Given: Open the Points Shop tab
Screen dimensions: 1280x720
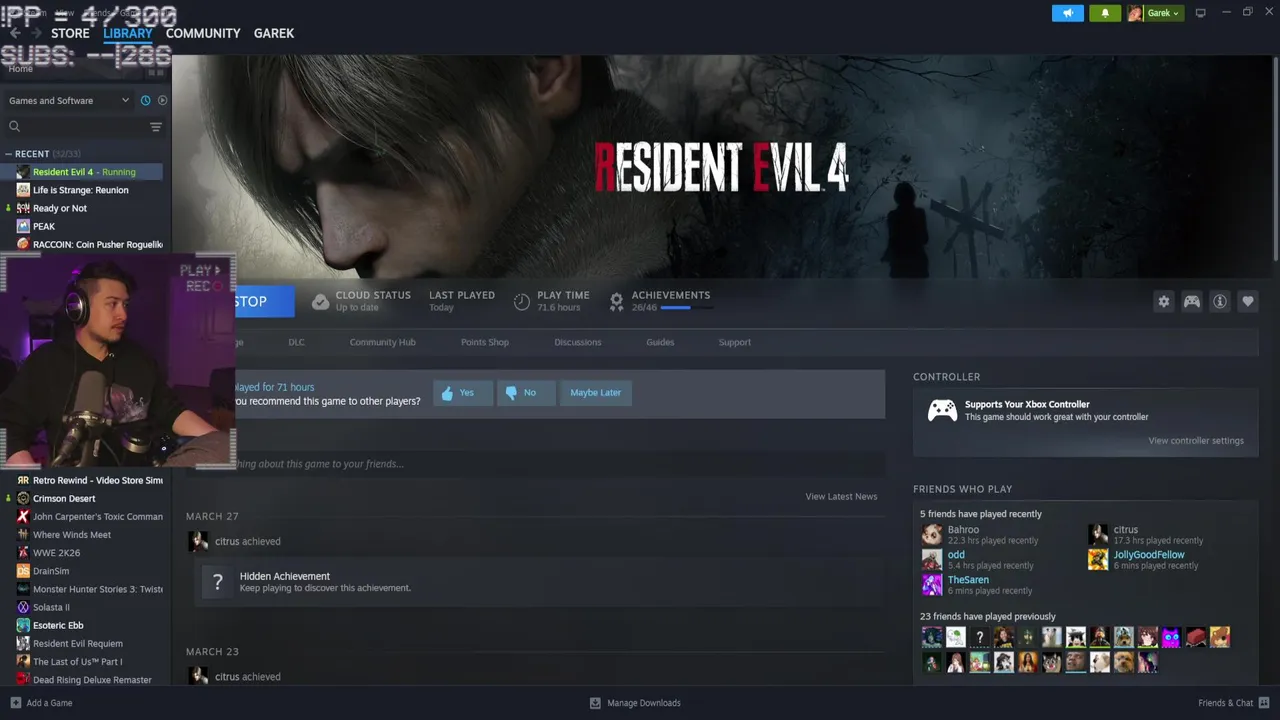Looking at the screenshot, I should coord(485,342).
